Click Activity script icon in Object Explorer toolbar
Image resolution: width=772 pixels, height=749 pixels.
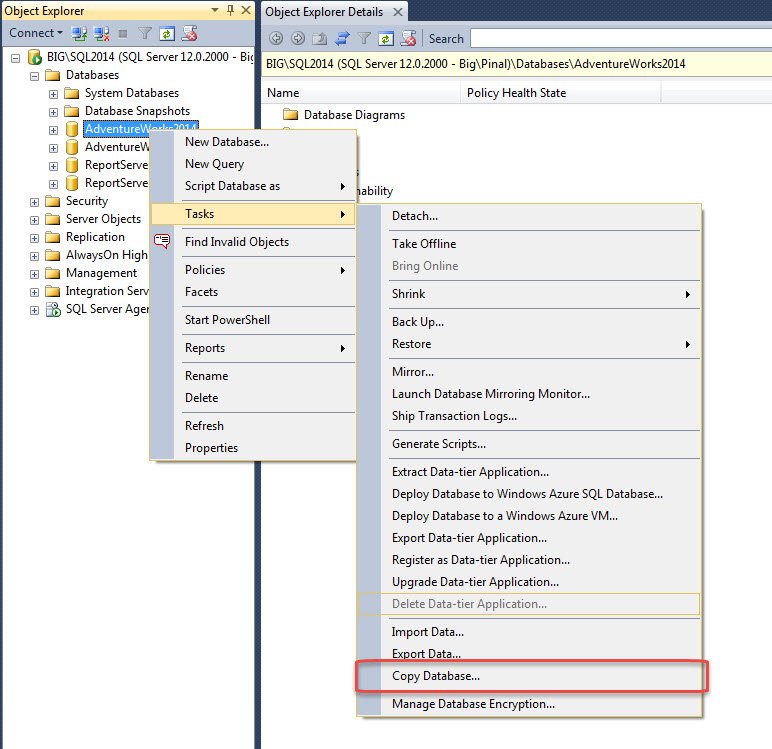[x=190, y=33]
